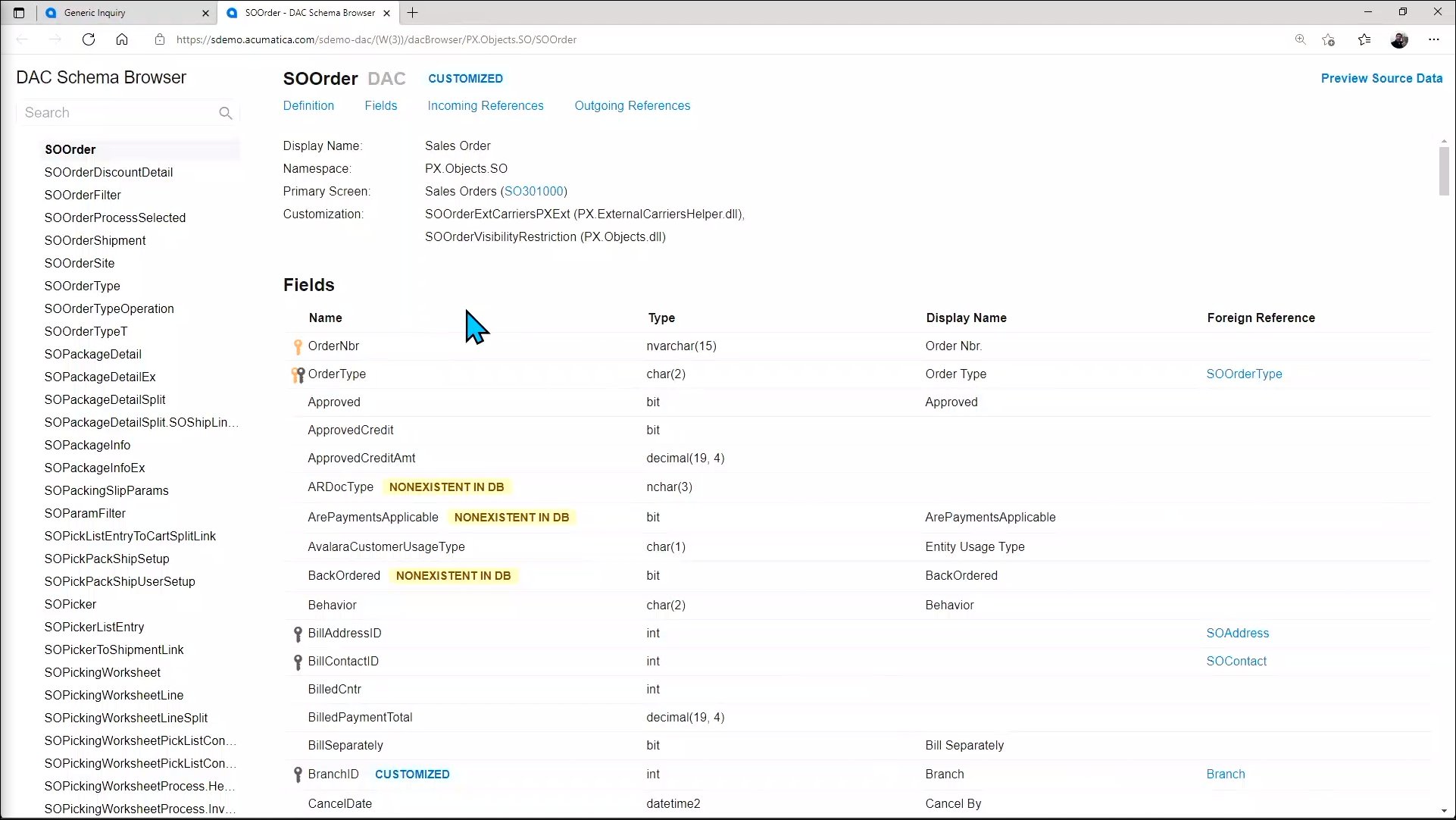Open the Outgoing References section

pyautogui.click(x=632, y=105)
